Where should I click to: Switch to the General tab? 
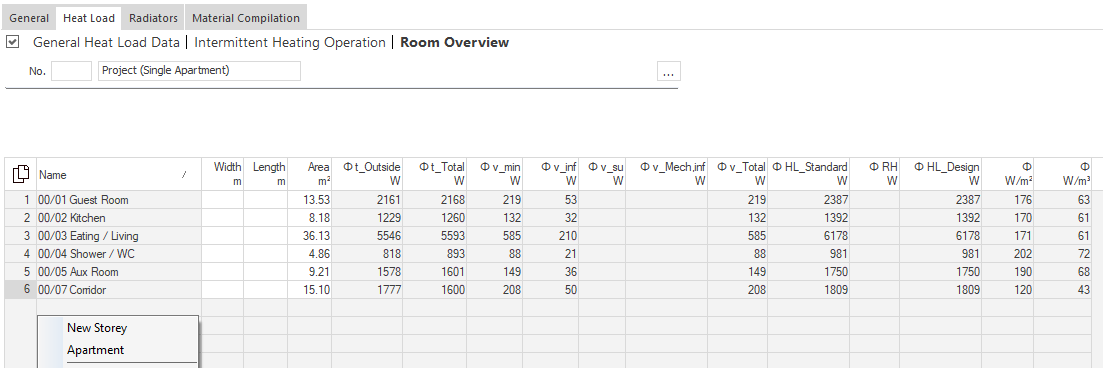pos(29,18)
